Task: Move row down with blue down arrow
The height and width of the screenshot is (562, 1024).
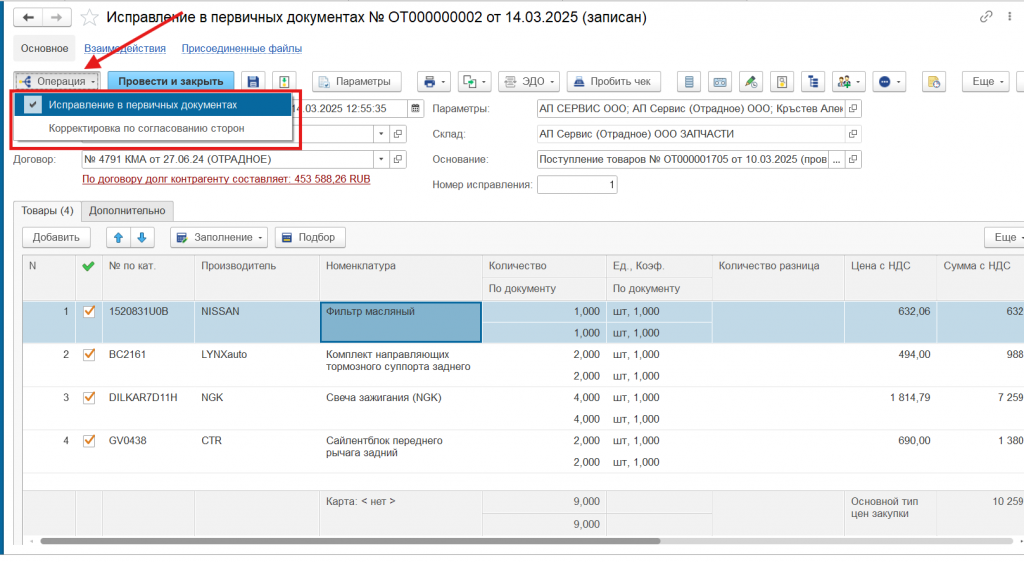Action: click(x=142, y=237)
